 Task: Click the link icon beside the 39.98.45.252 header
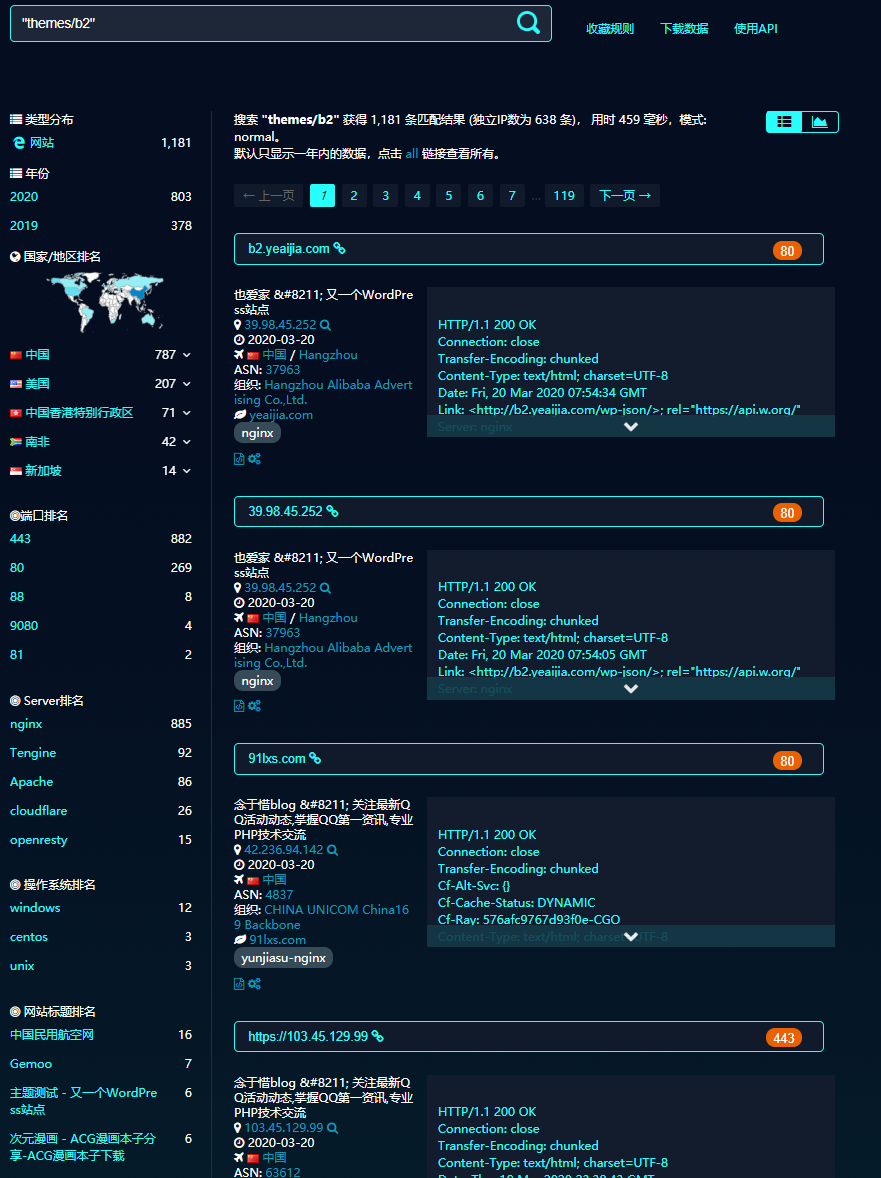(332, 511)
